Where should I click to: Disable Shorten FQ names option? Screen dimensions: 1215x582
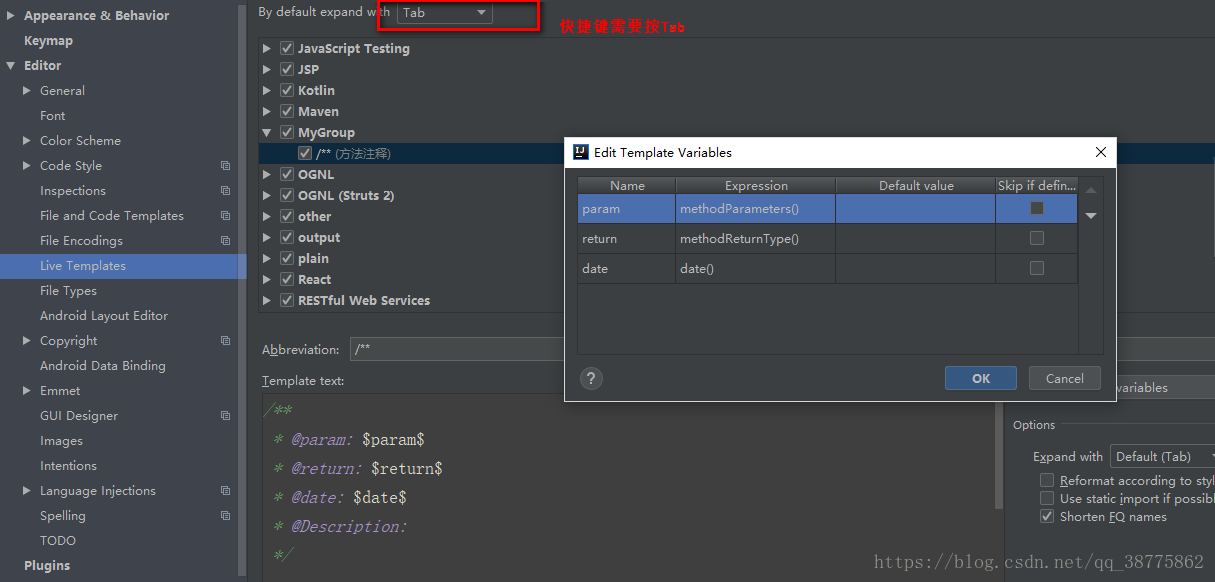(1047, 516)
